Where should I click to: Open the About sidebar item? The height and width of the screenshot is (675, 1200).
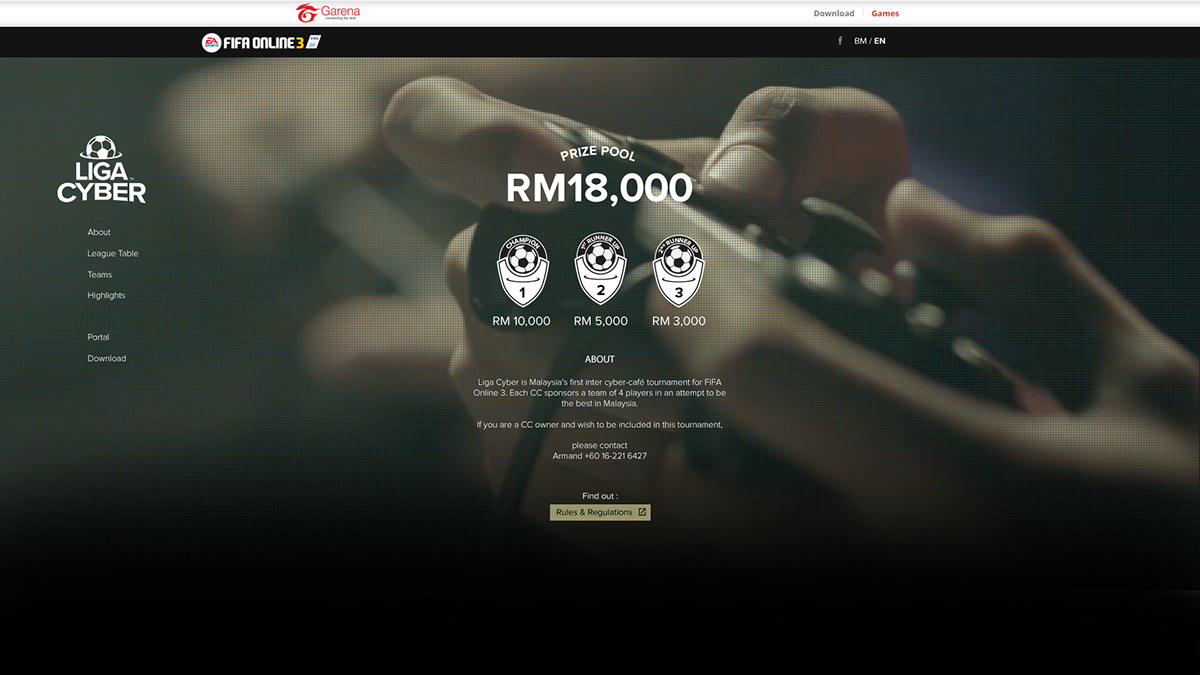click(x=99, y=232)
